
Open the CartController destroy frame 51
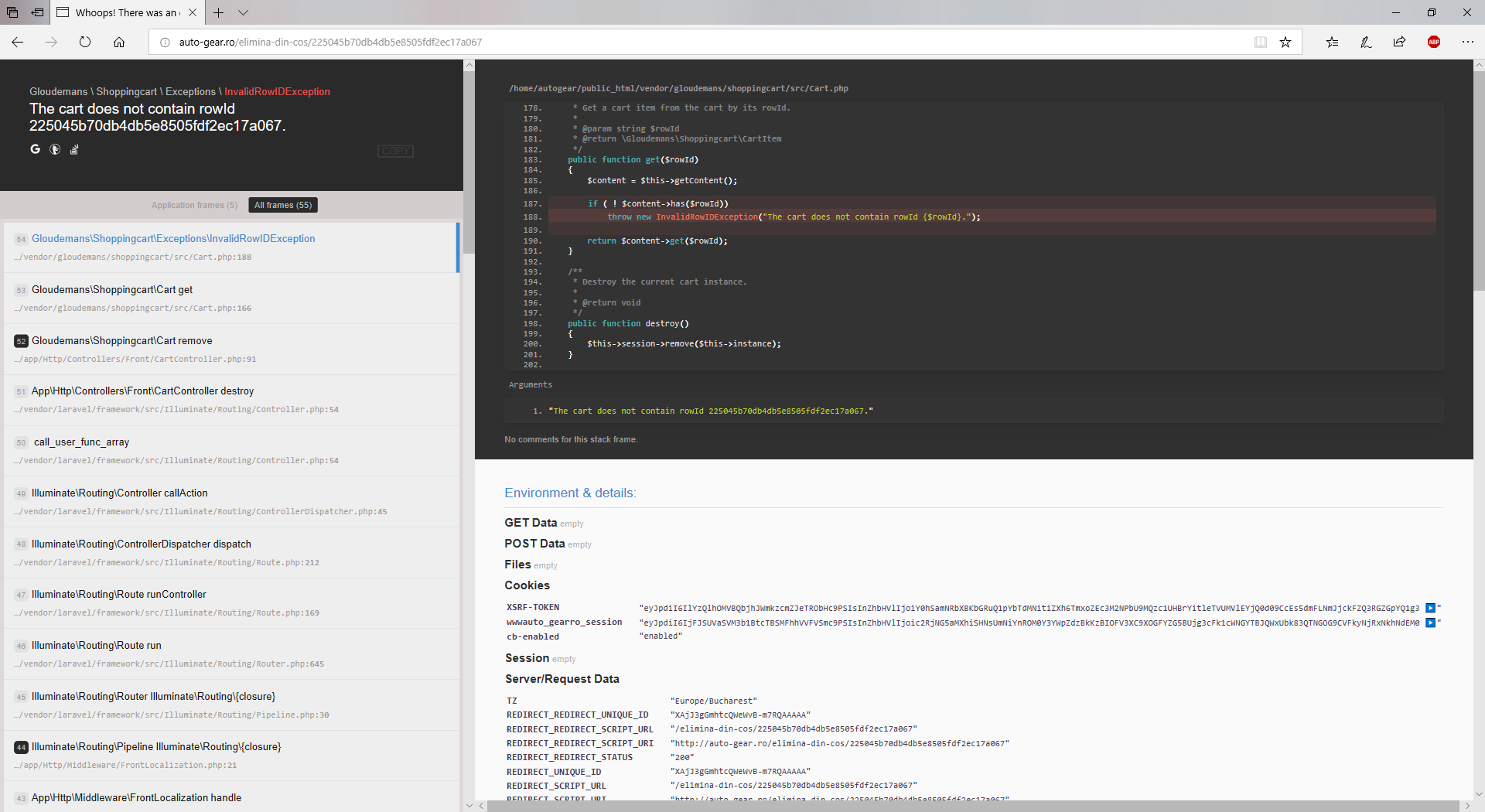[x=232, y=400]
